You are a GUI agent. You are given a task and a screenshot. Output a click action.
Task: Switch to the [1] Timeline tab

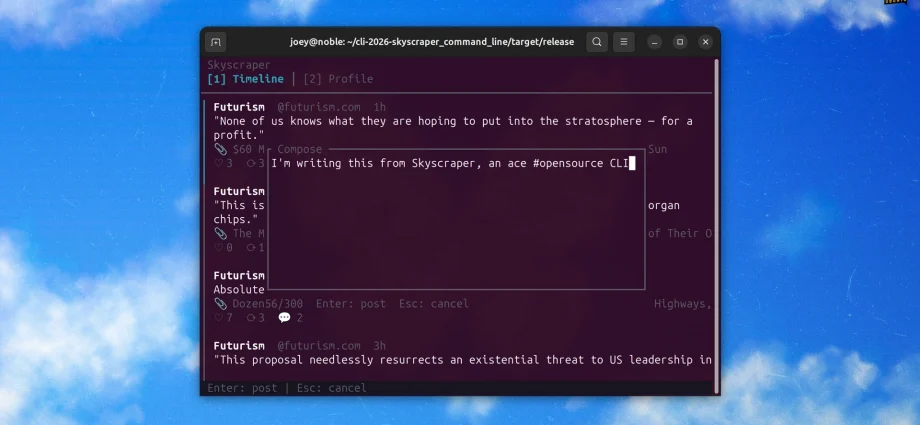(245, 79)
